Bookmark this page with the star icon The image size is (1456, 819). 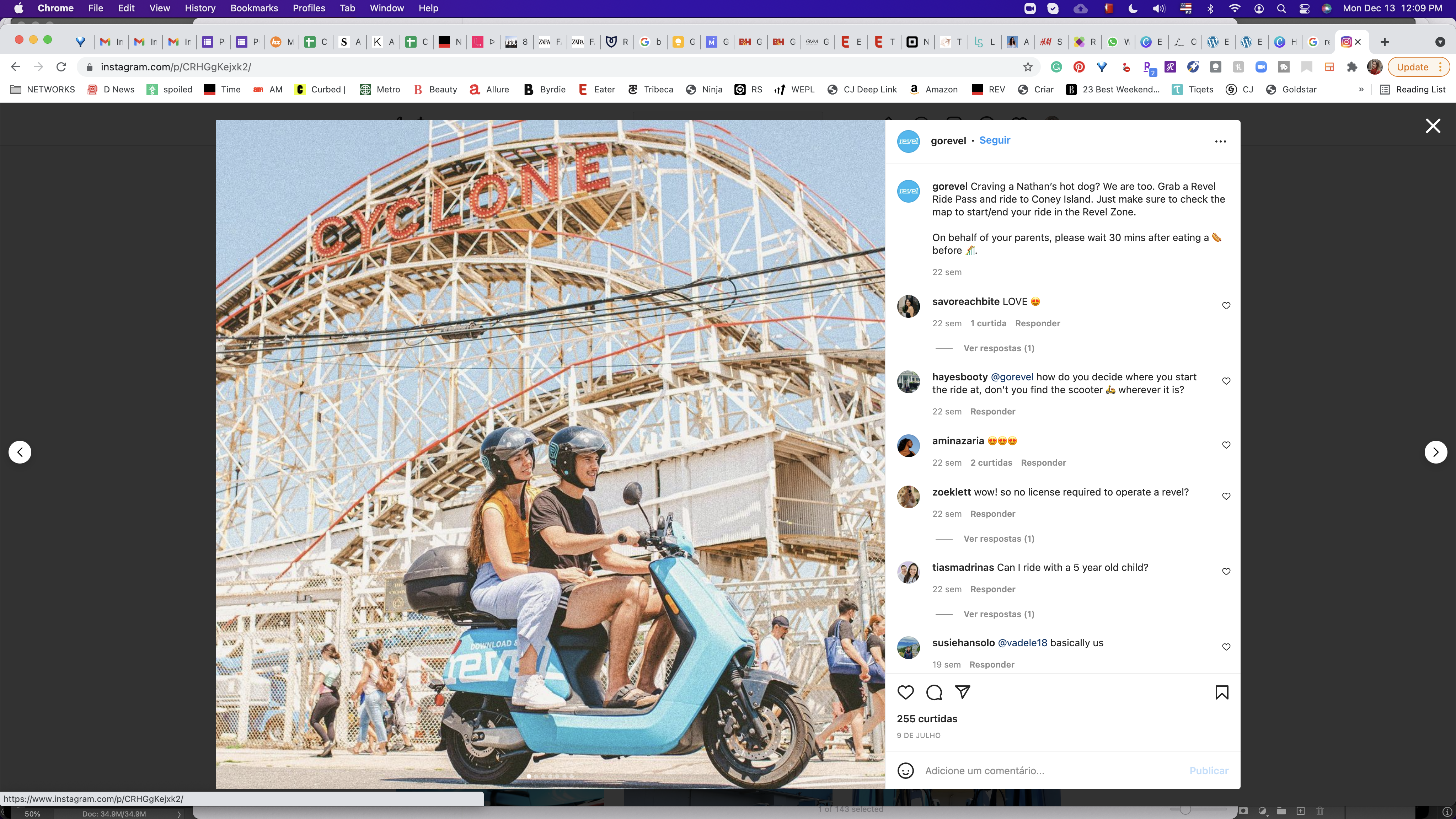(1028, 67)
